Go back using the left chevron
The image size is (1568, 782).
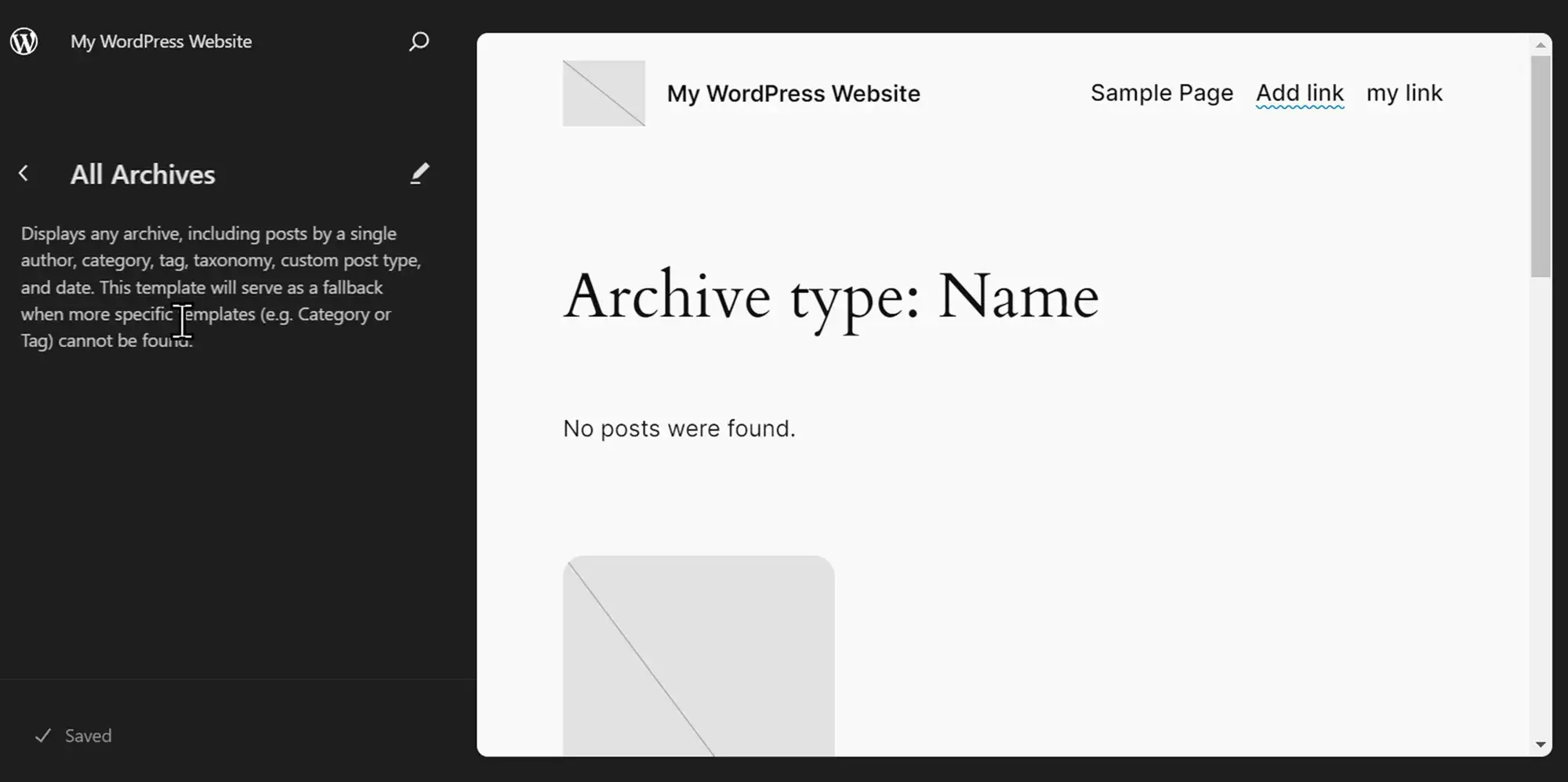(24, 174)
